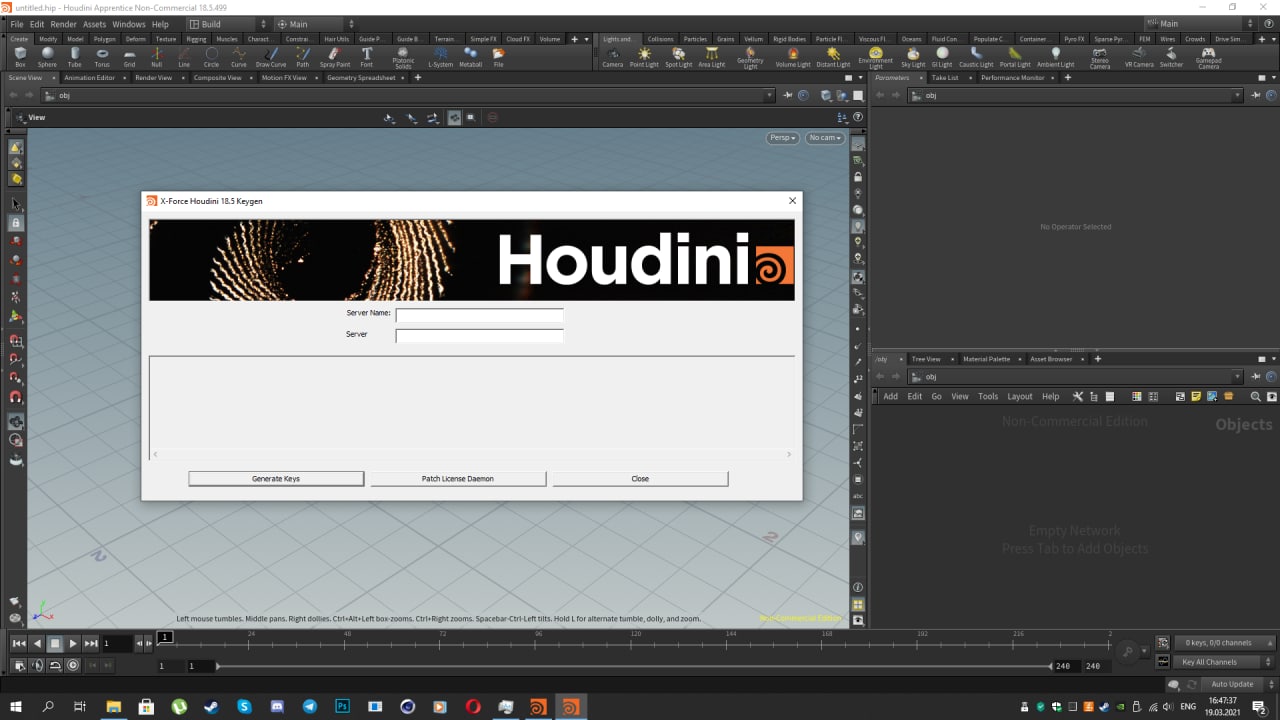Open the File menu
The width and height of the screenshot is (1280, 720).
(17, 24)
